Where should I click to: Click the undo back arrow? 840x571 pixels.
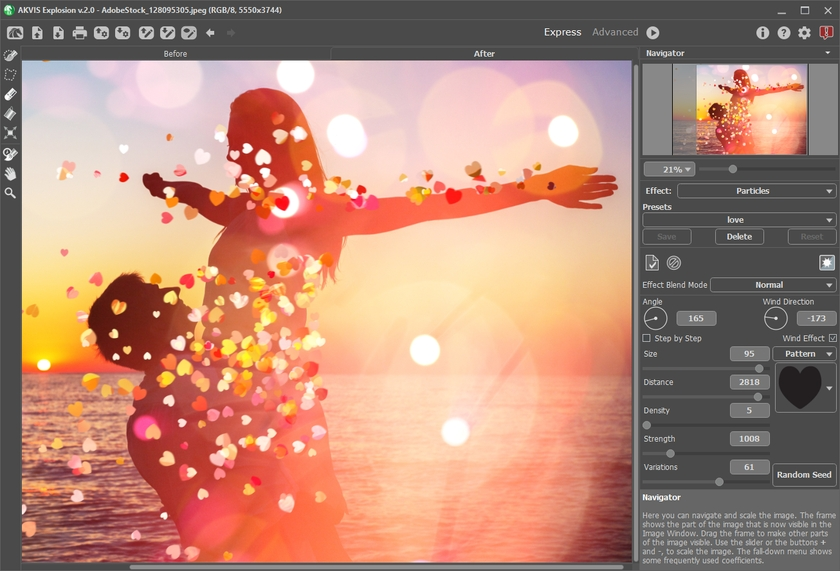pyautogui.click(x=210, y=33)
